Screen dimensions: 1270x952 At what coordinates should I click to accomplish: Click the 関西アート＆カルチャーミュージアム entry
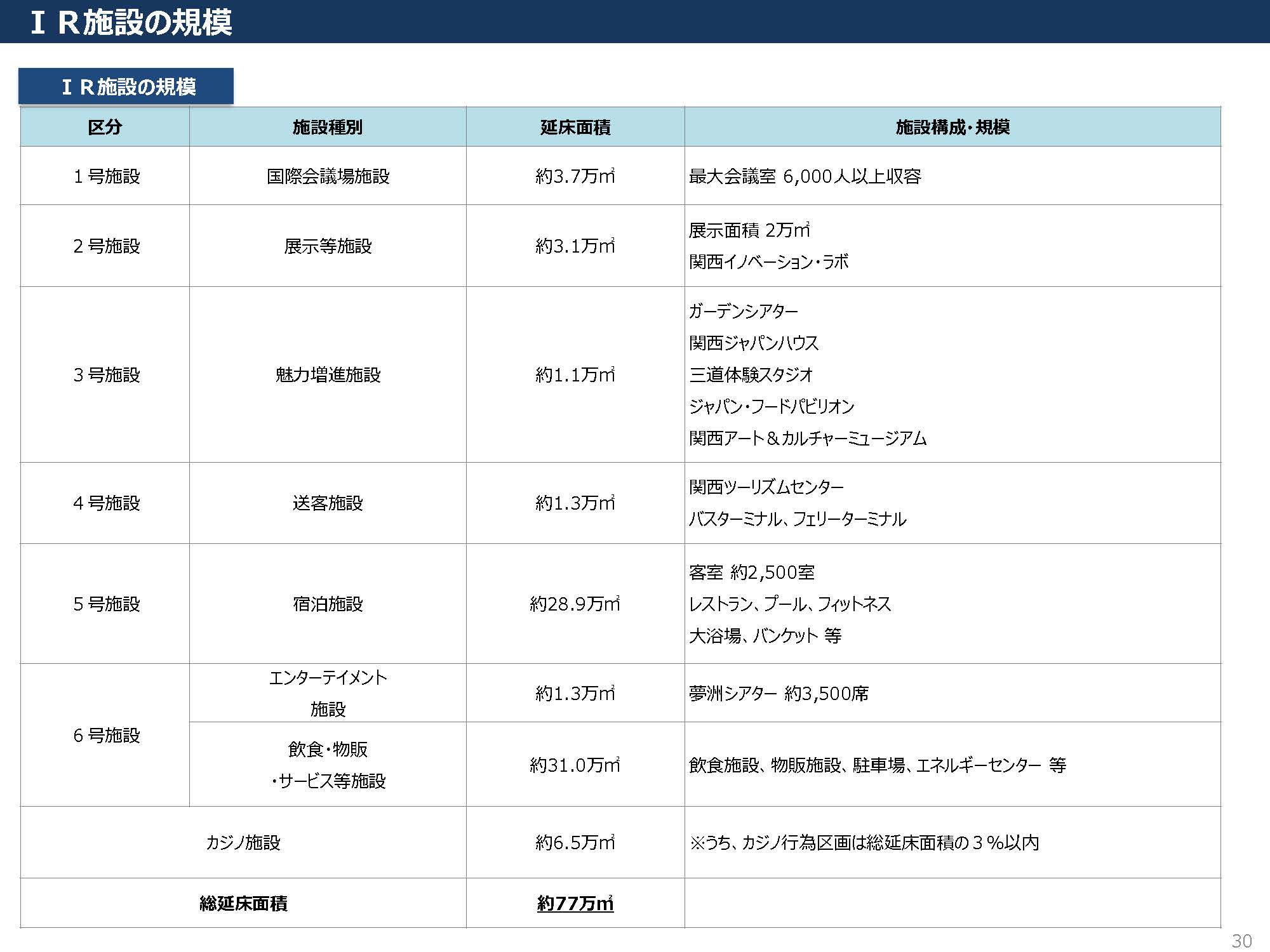pyautogui.click(x=807, y=438)
